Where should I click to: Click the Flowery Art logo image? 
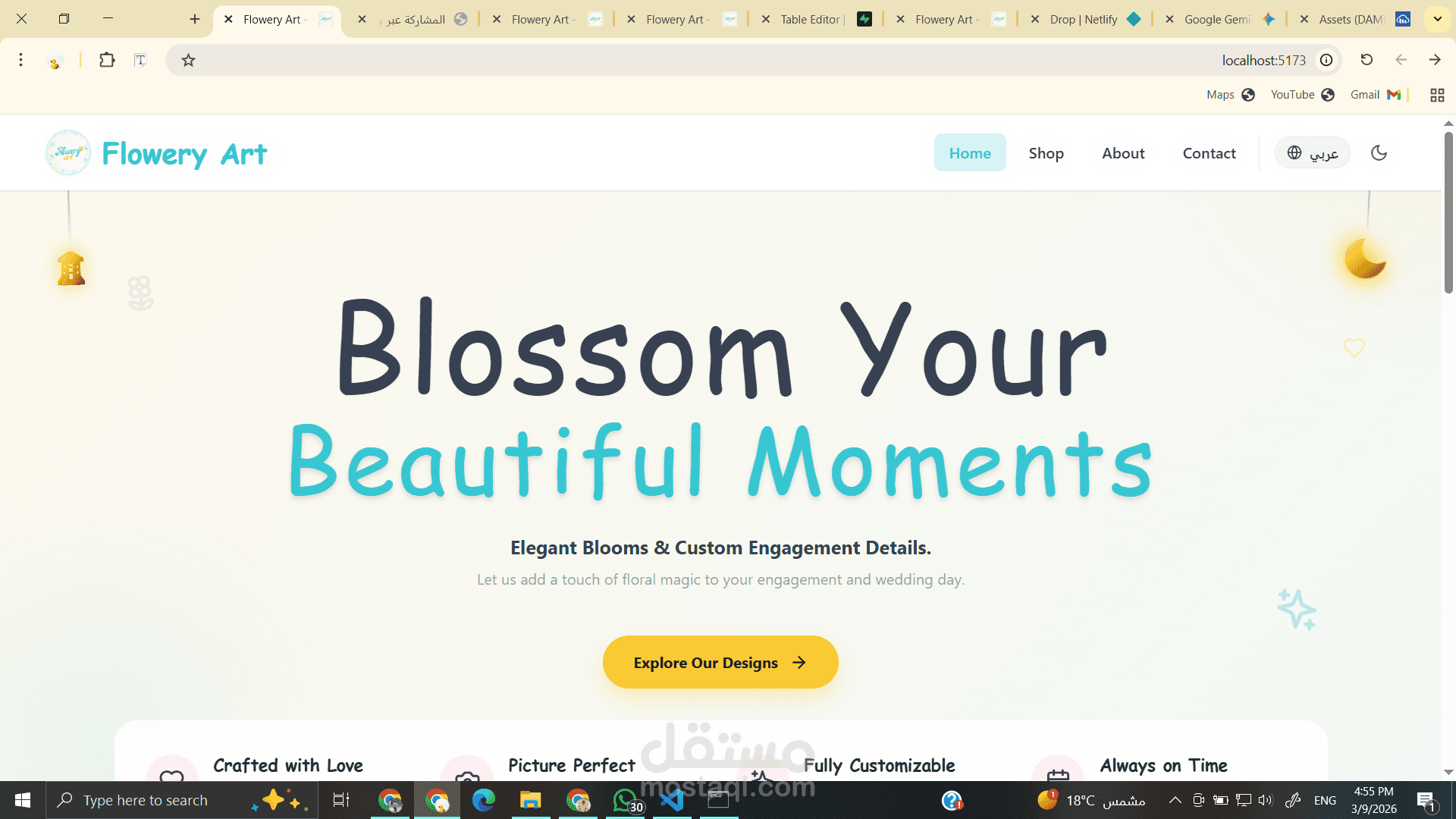[x=68, y=153]
